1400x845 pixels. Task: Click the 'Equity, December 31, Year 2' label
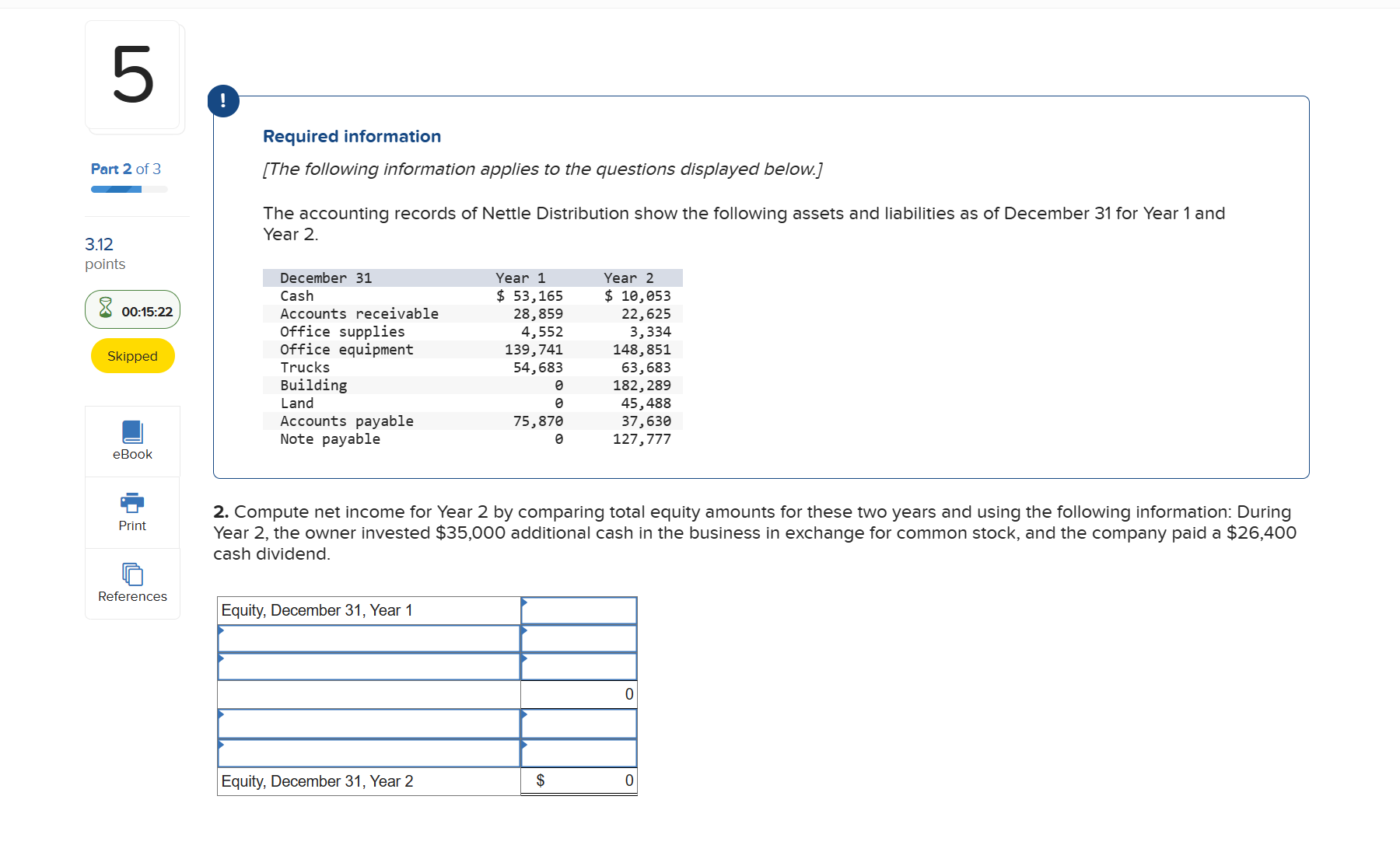tap(317, 781)
